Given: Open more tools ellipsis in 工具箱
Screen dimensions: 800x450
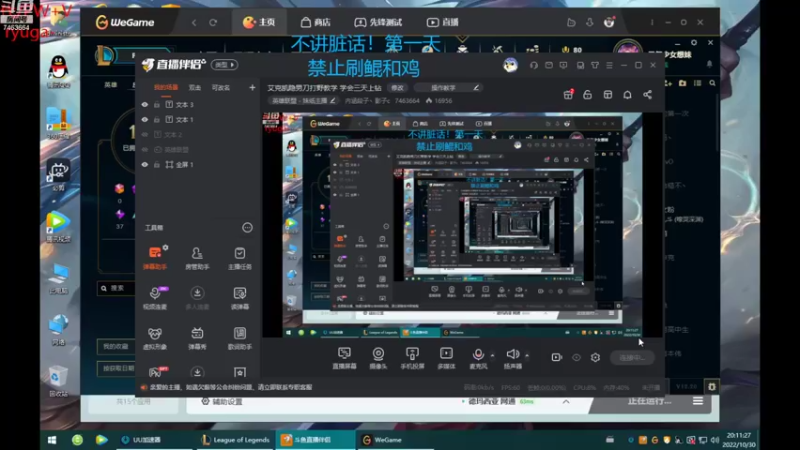Looking at the screenshot, I should click(247, 228).
